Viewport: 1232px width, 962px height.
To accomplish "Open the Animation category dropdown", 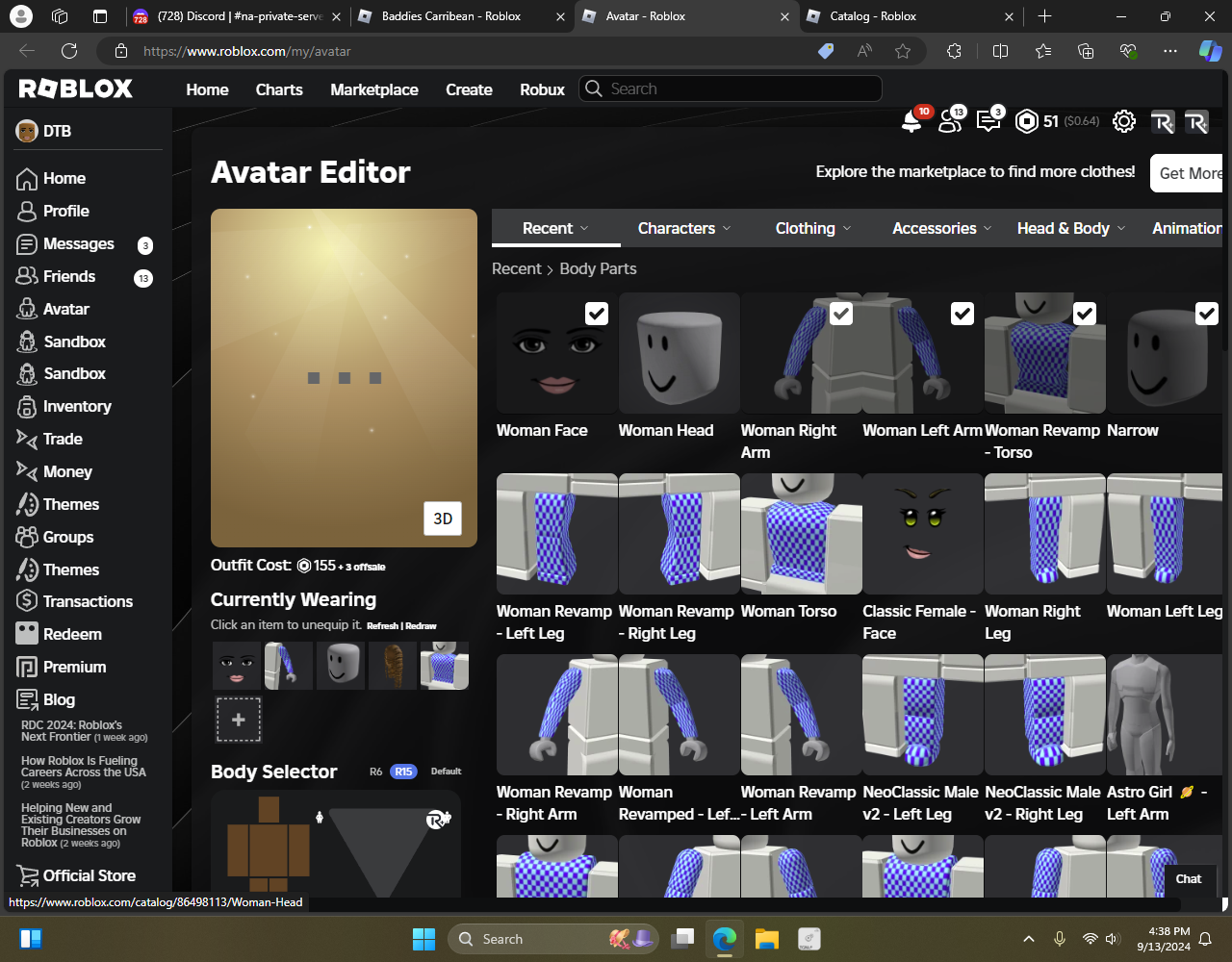I will click(x=1187, y=228).
